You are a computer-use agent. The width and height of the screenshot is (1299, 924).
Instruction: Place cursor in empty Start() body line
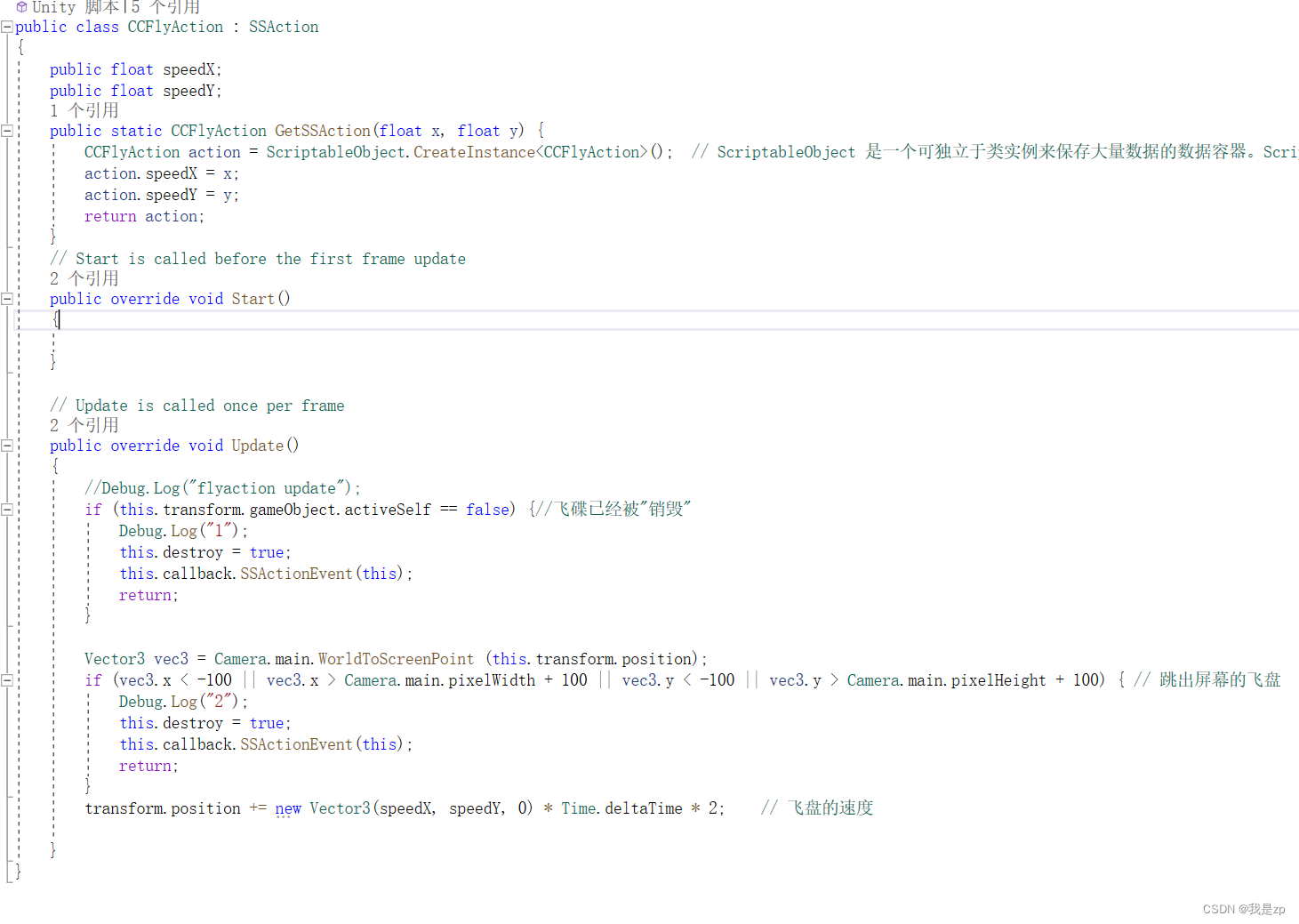658,341
